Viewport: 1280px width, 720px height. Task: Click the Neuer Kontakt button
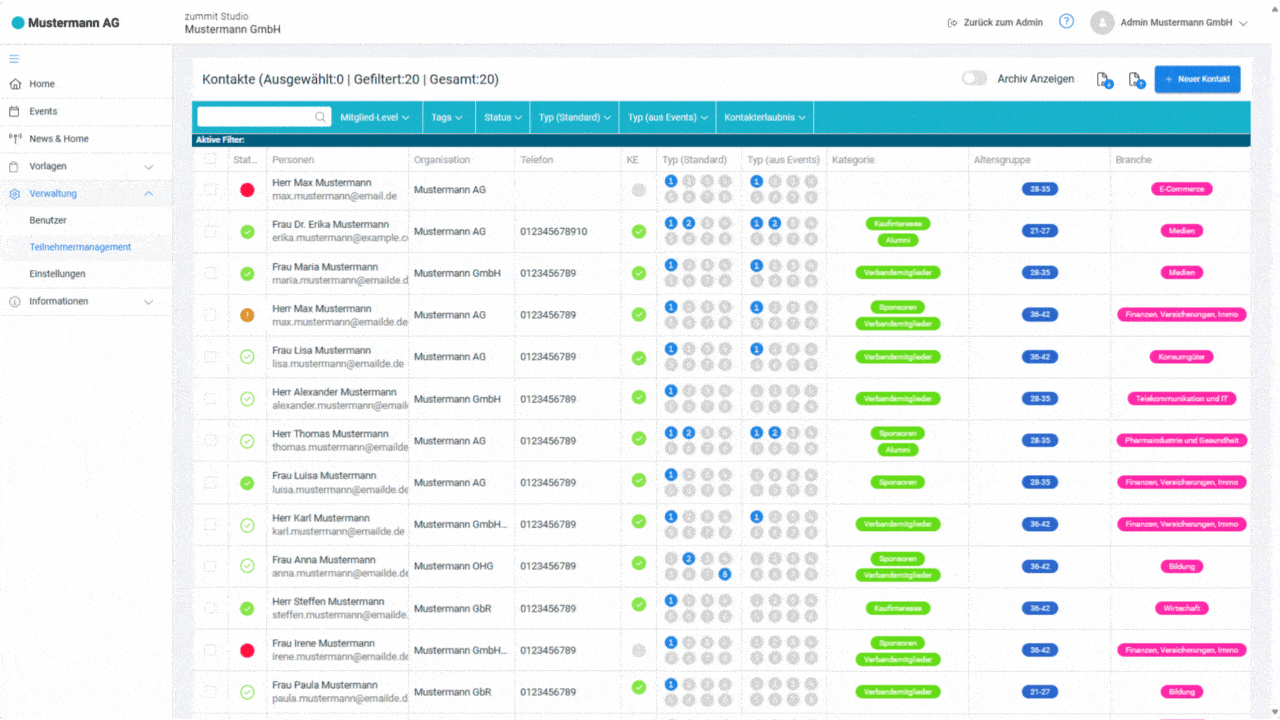click(x=1198, y=79)
